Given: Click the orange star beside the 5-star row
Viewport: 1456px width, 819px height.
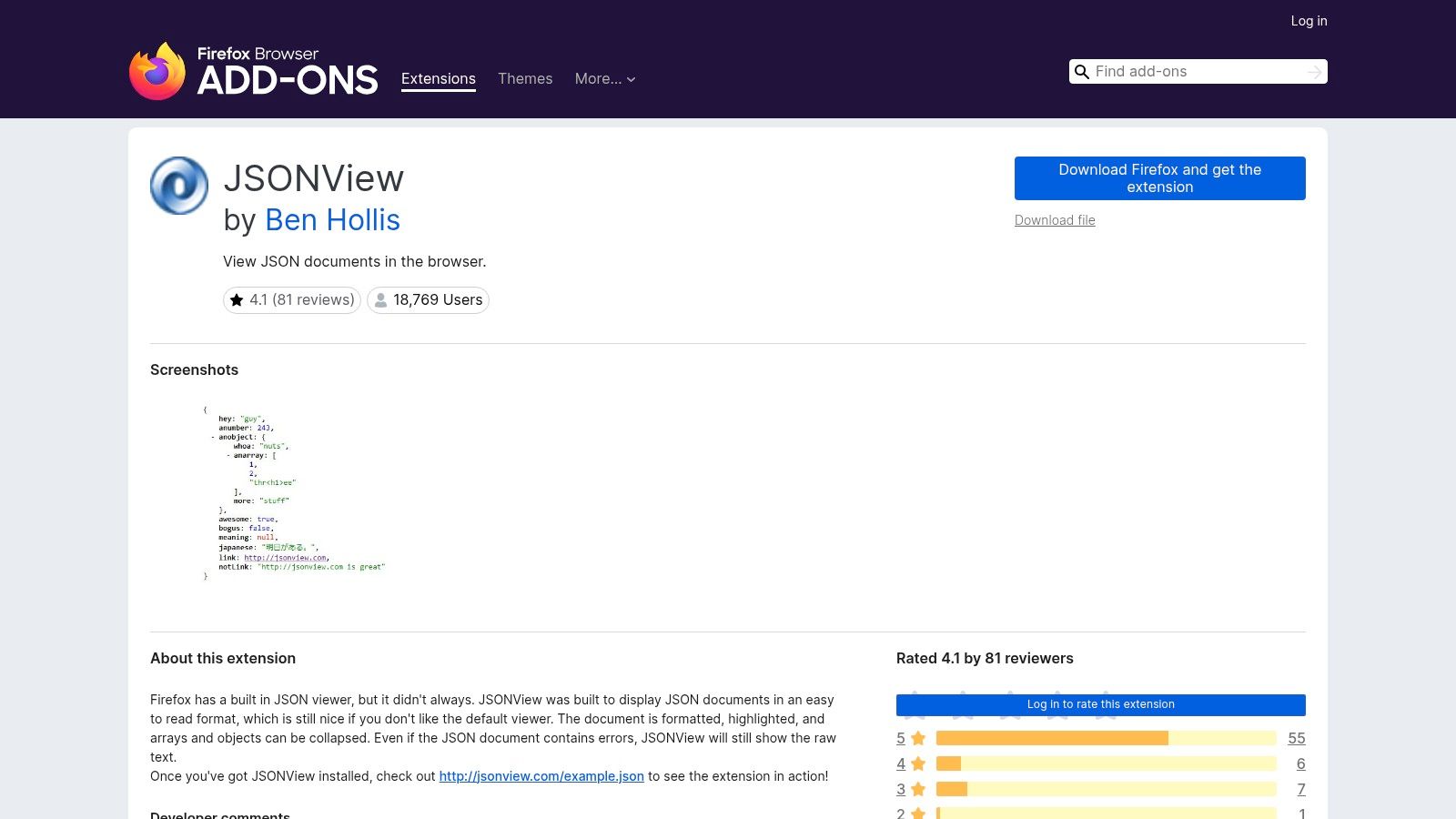Looking at the screenshot, I should [x=917, y=738].
